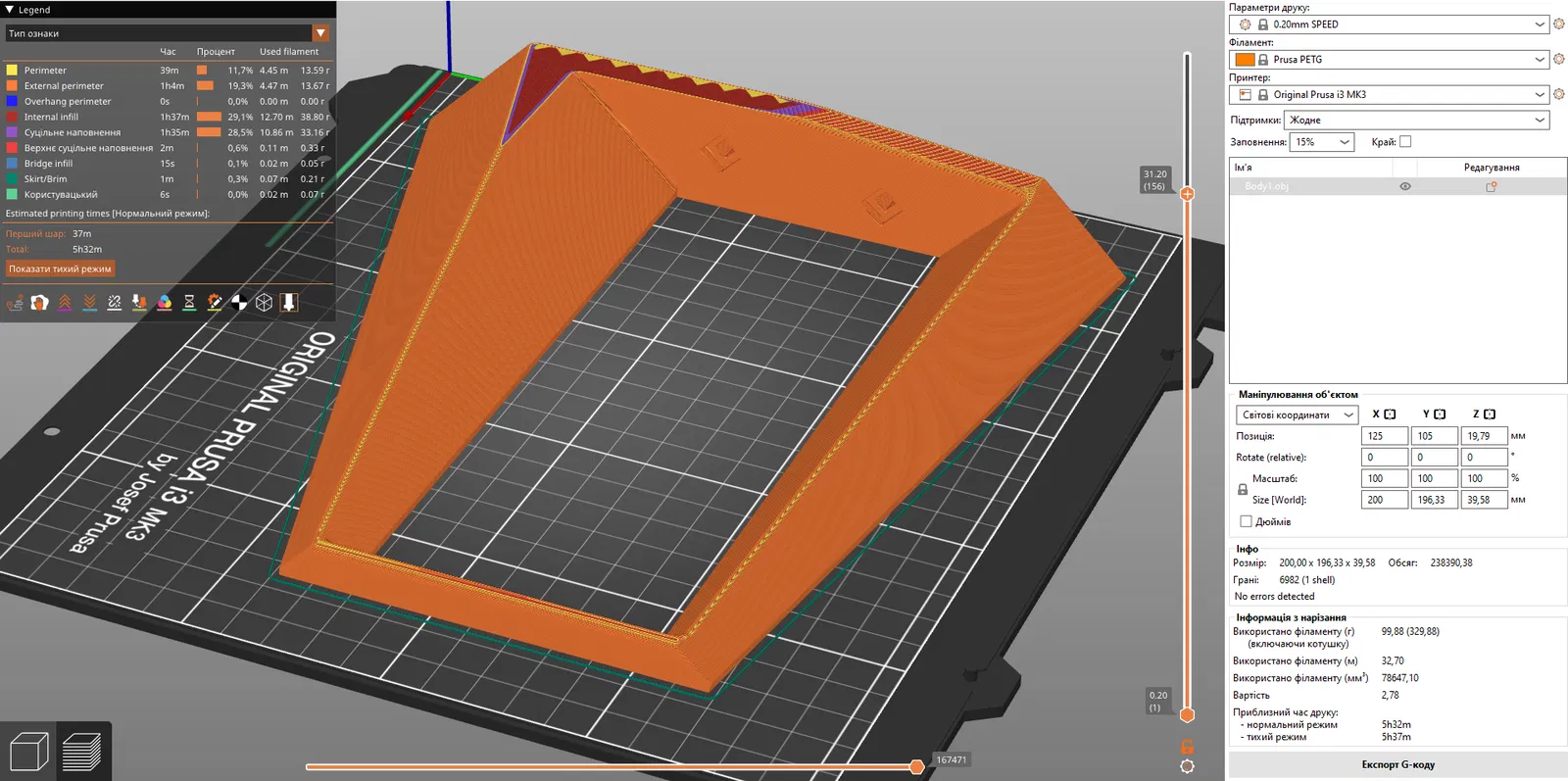Click Position Y field showing 105
Image resolution: width=1568 pixels, height=781 pixels.
click(1435, 436)
